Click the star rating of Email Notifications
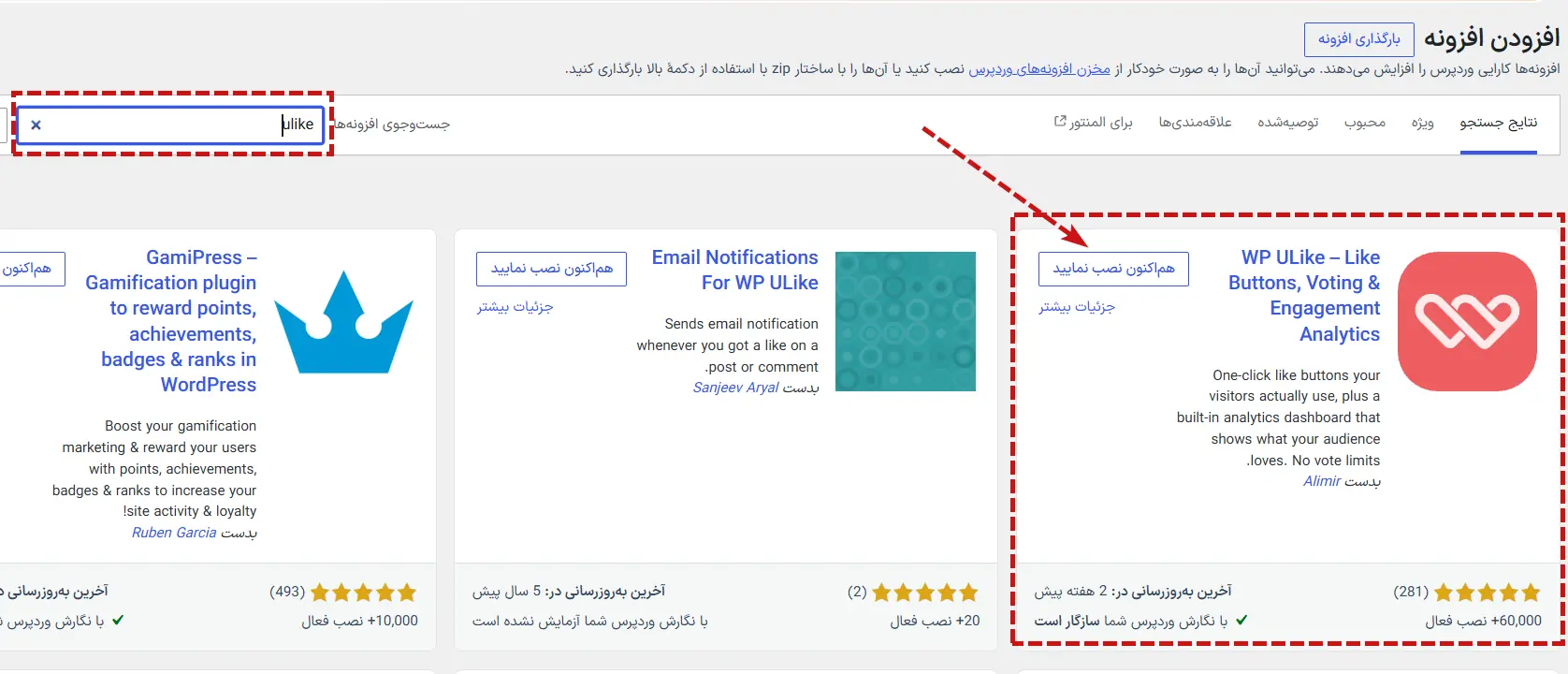 (x=925, y=593)
